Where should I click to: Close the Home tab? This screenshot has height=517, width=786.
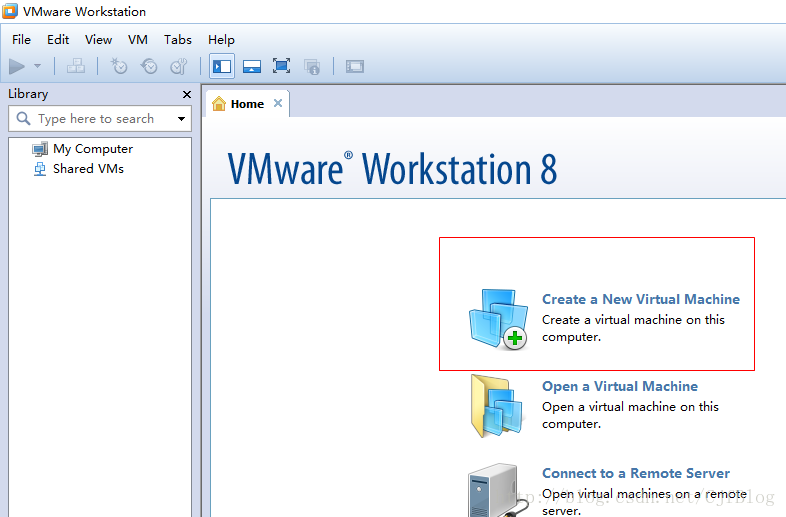(278, 103)
